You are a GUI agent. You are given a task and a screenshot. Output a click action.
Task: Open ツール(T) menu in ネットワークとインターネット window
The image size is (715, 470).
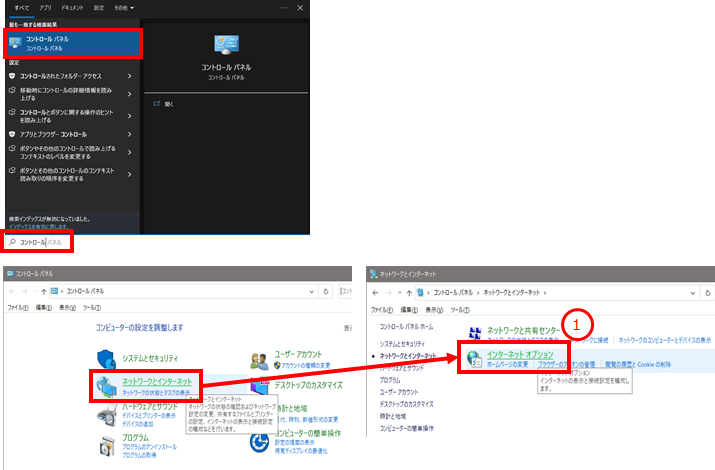460,310
